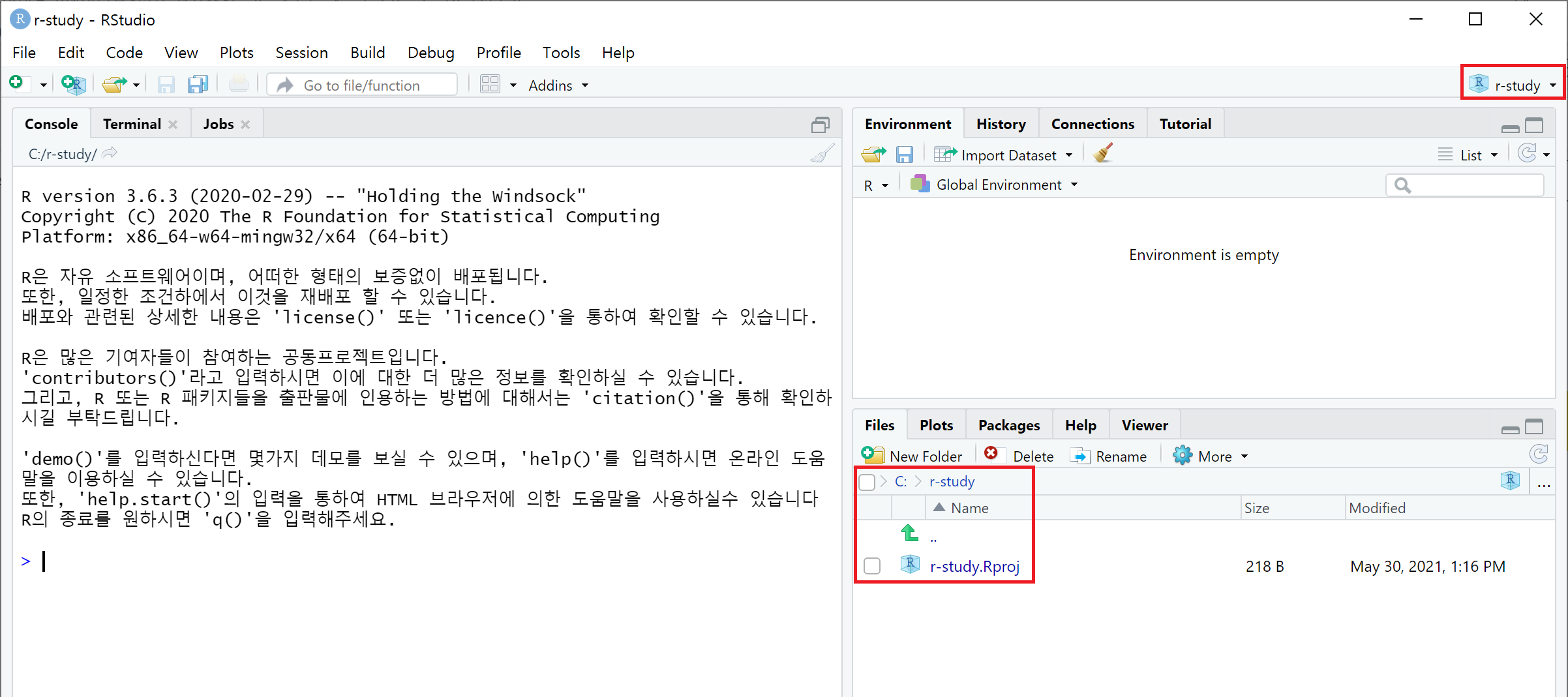Open the Code menu

(124, 53)
